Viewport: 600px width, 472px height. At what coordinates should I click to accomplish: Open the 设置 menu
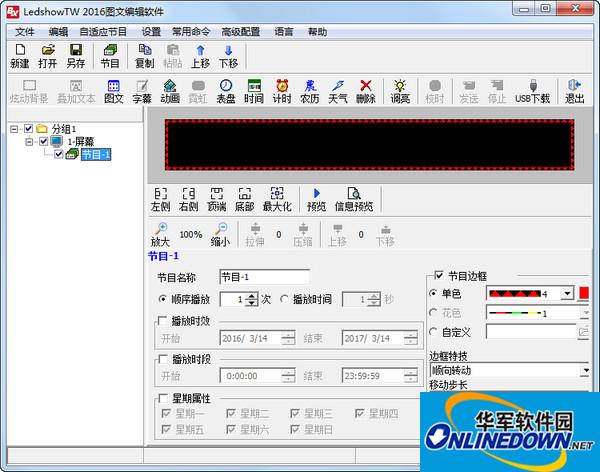tap(151, 32)
